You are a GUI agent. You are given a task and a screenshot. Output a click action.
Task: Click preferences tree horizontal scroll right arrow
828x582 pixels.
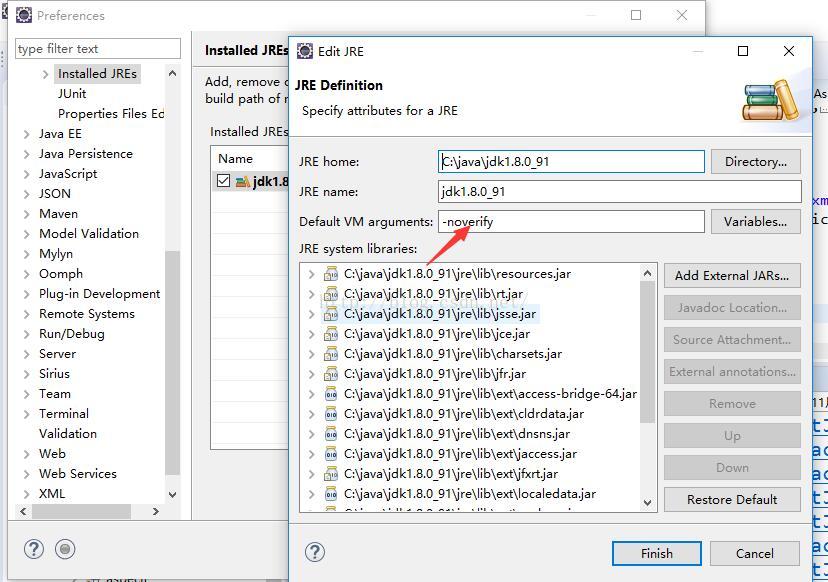[155, 511]
